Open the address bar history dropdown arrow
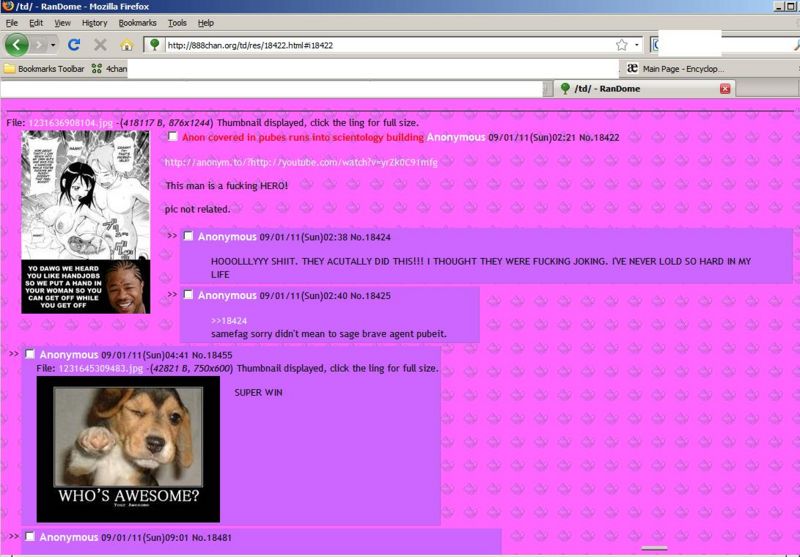800x557 pixels. coord(637,45)
